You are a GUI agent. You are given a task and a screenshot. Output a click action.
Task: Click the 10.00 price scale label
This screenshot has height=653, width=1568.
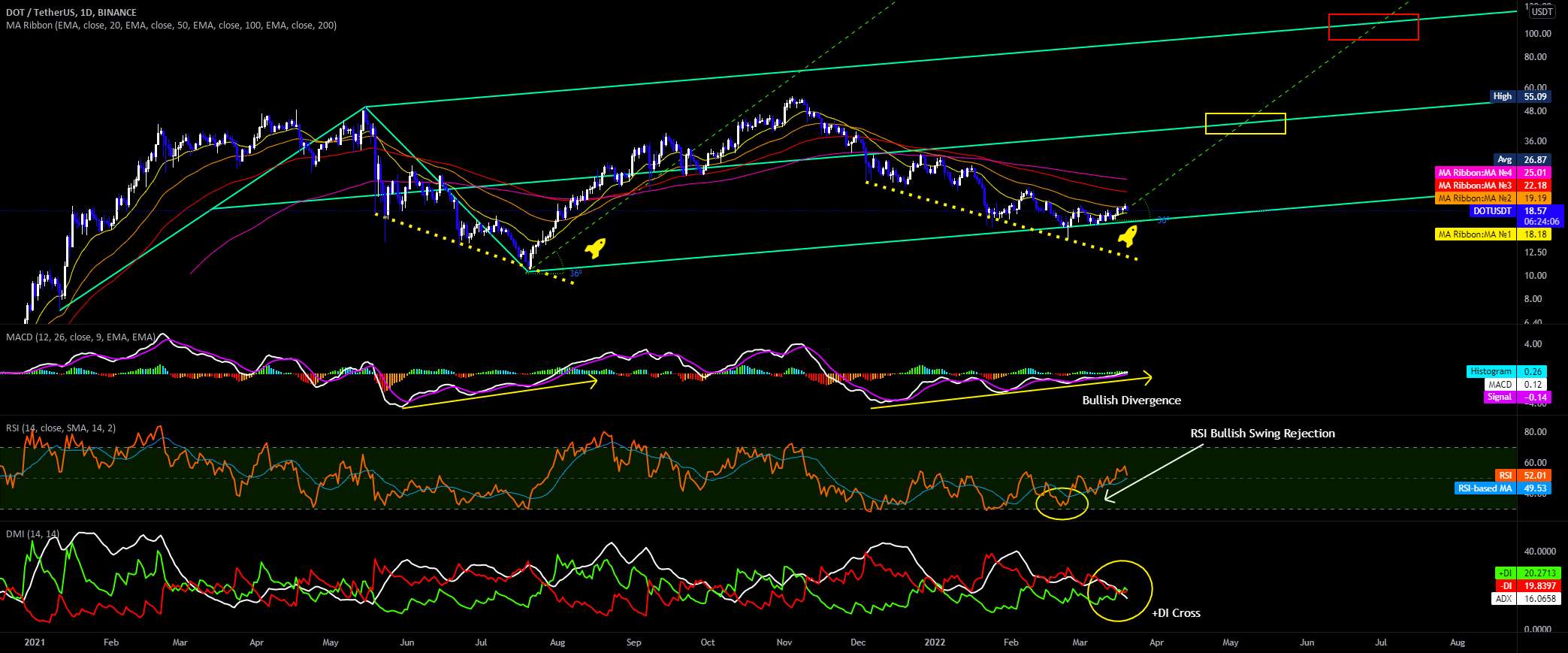1536,276
